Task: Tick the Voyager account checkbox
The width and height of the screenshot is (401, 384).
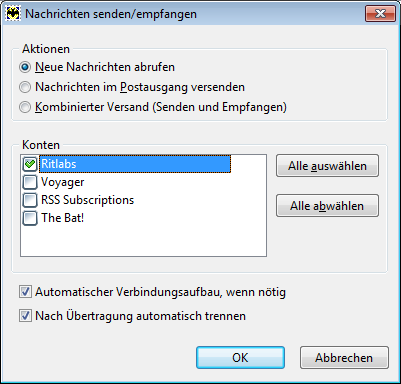Action: [x=30, y=182]
